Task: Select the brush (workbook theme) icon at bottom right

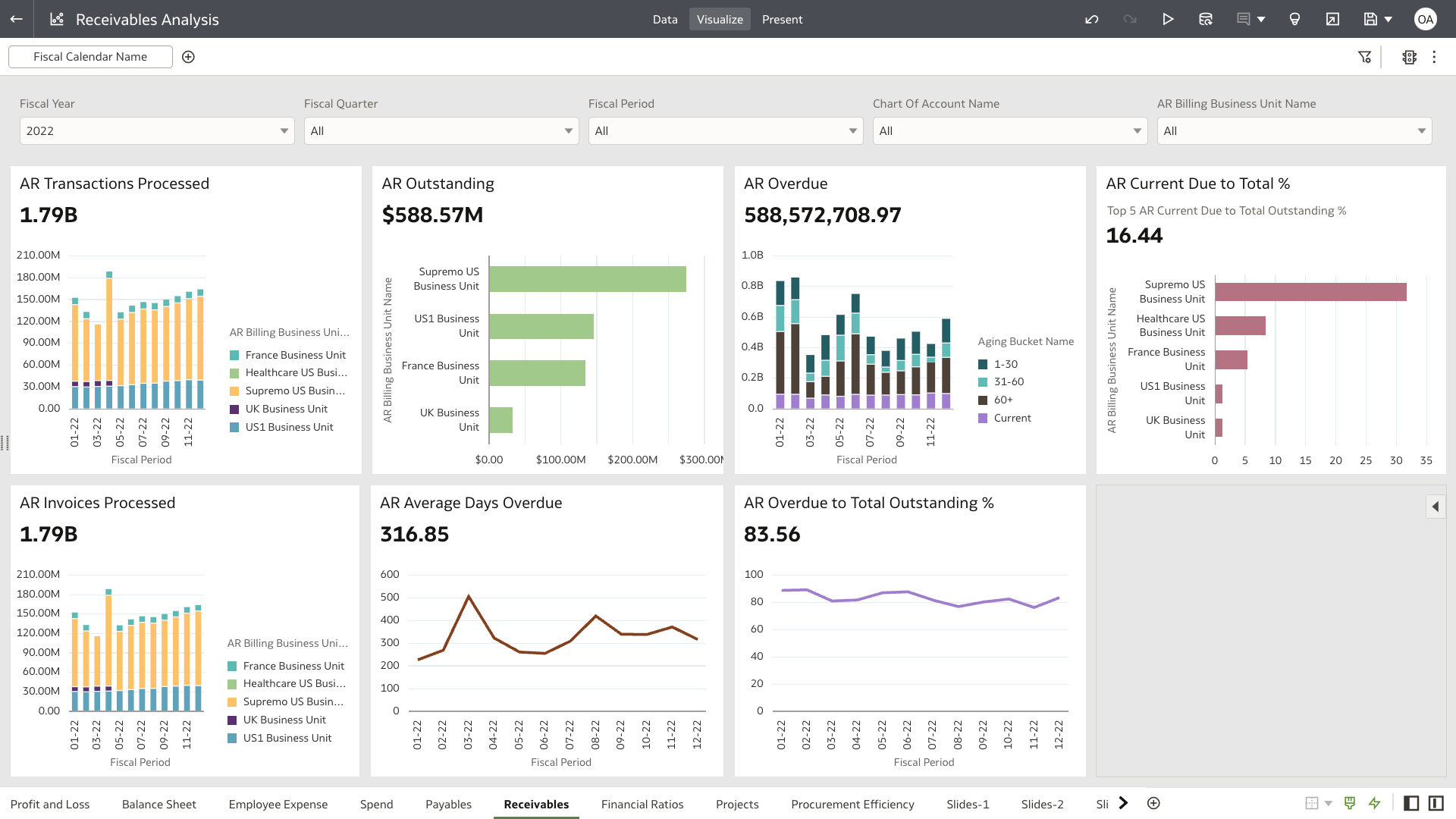Action: 1350,803
